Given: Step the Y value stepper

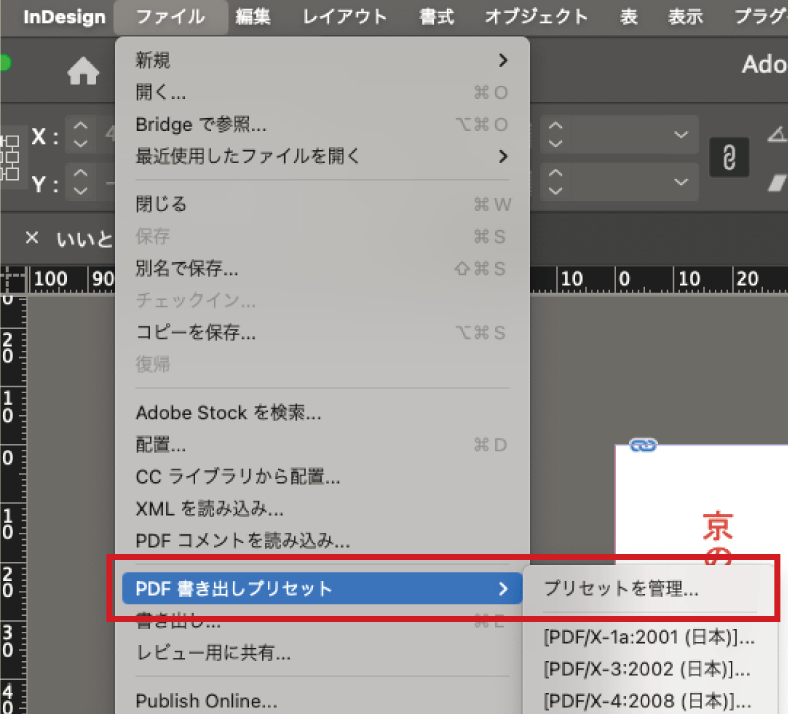Looking at the screenshot, I should [80, 182].
